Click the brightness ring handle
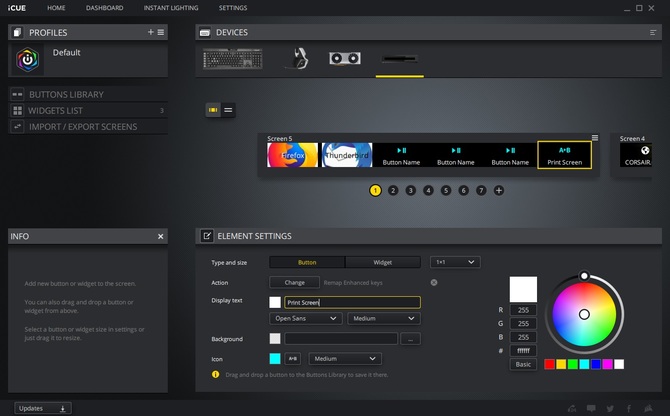The image size is (670, 416). (584, 276)
